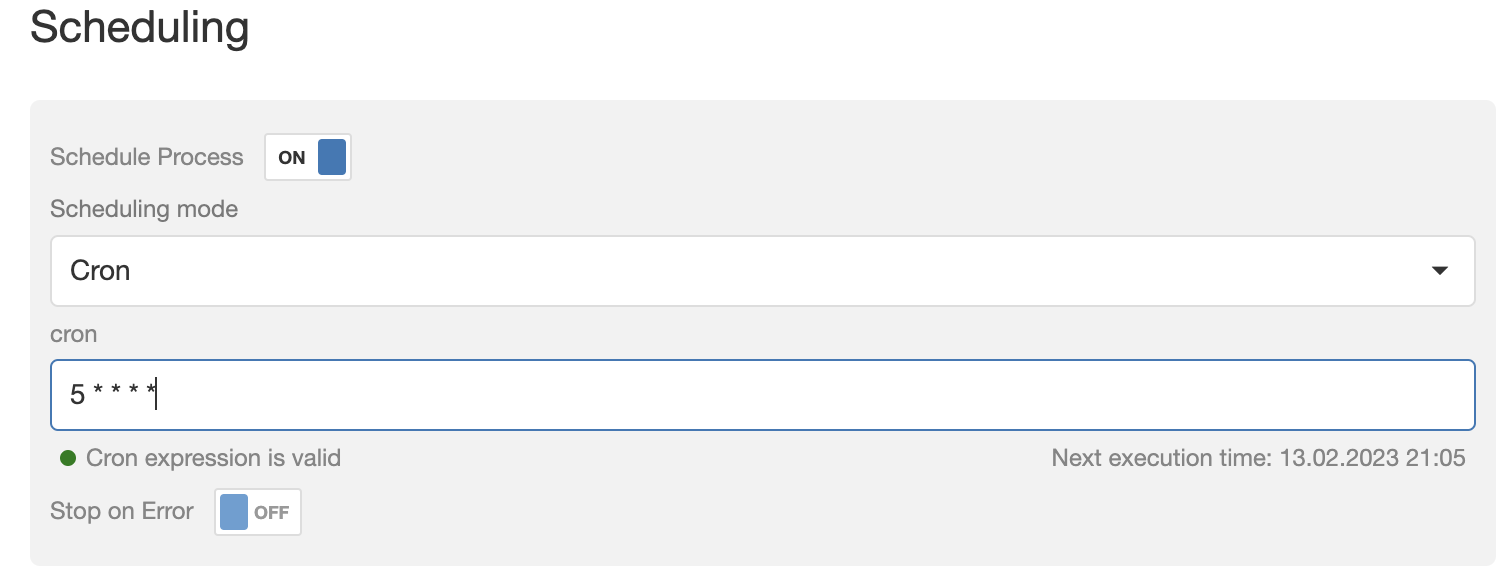Click the blue handle of the ON switch
The width and height of the screenshot is (1512, 588).
(x=332, y=157)
